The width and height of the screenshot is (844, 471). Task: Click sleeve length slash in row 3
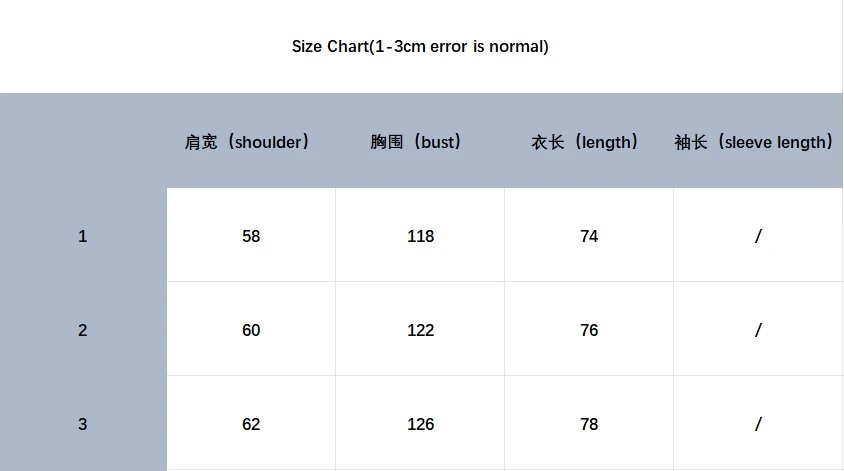[758, 424]
